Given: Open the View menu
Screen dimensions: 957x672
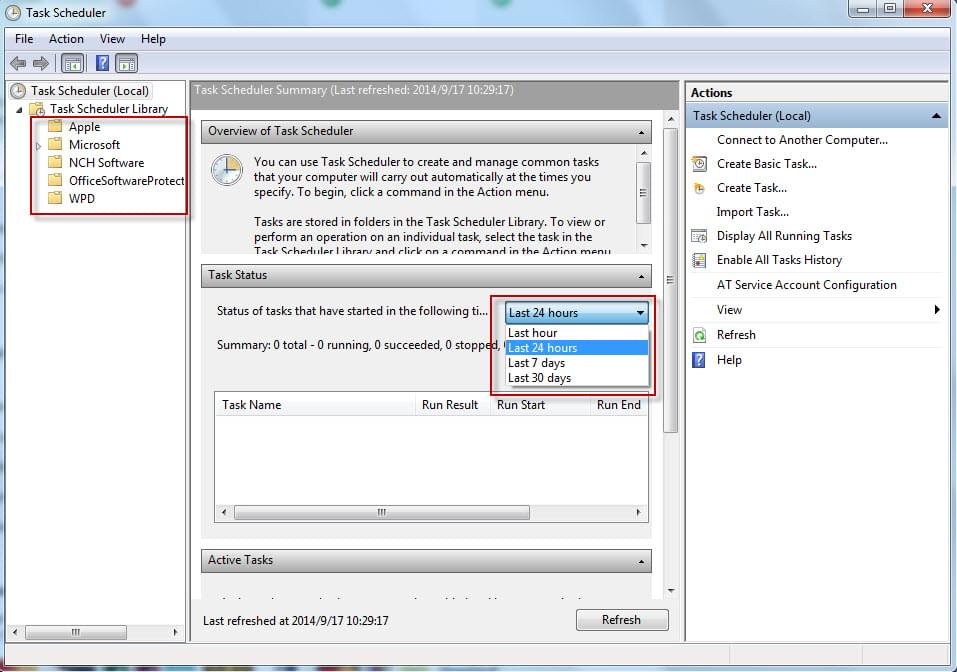Looking at the screenshot, I should pos(111,38).
